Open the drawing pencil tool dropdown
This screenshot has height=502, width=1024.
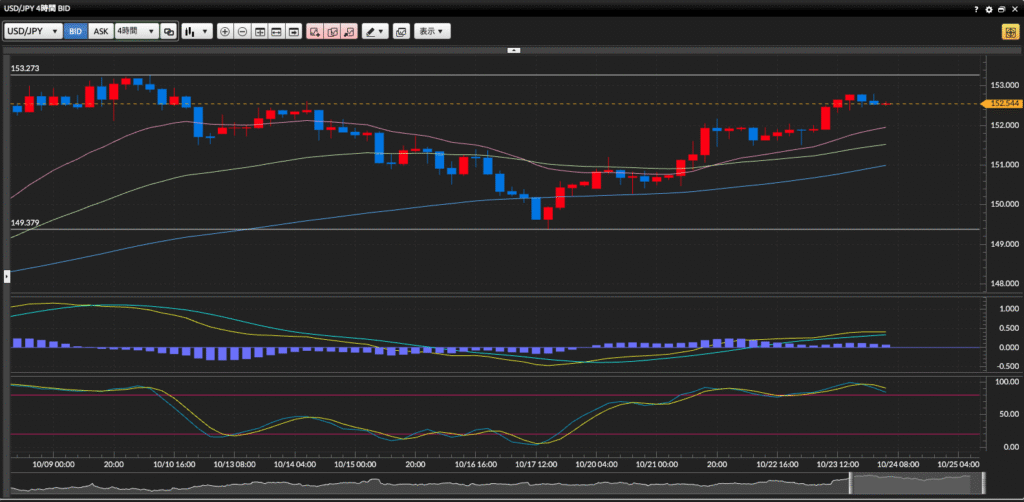375,31
